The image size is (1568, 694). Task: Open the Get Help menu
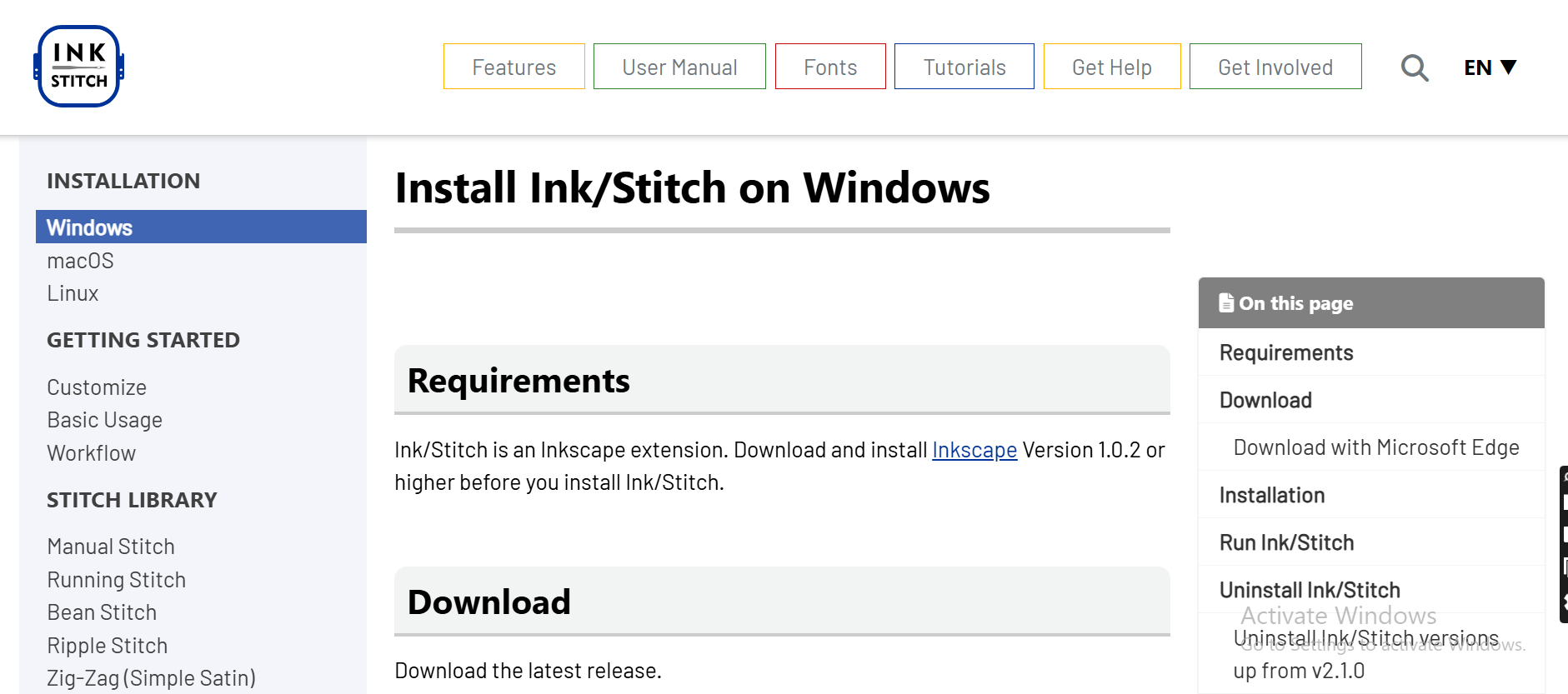(1112, 67)
